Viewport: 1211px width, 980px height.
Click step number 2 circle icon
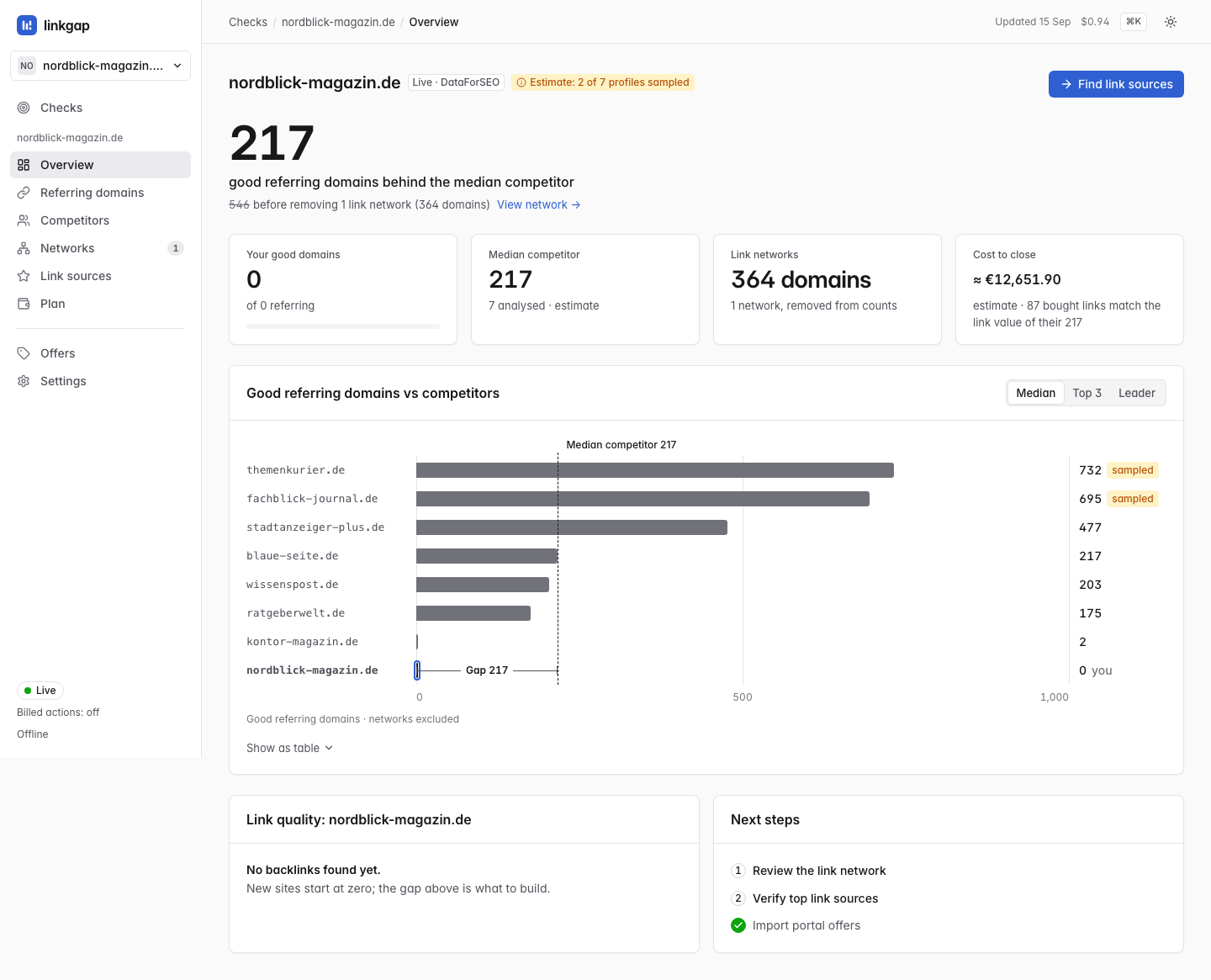[738, 898]
